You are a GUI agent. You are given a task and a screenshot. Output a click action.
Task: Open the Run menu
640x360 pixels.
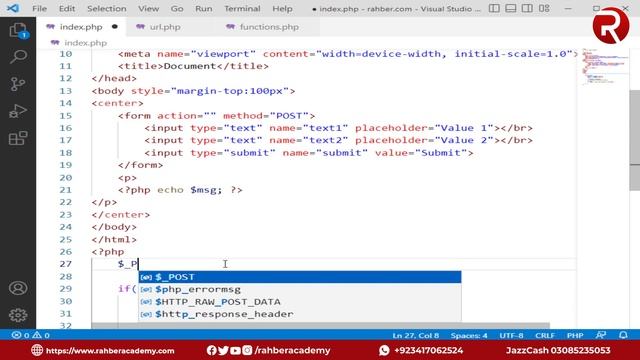pyautogui.click(x=203, y=9)
